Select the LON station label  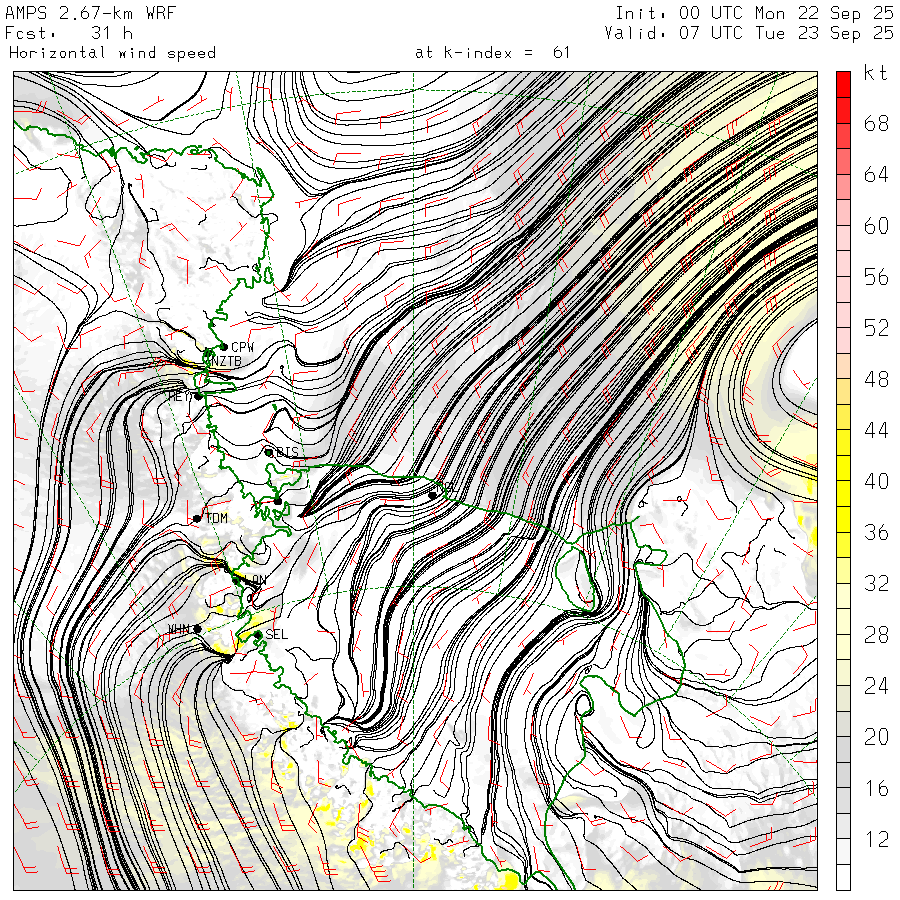pyautogui.click(x=255, y=580)
